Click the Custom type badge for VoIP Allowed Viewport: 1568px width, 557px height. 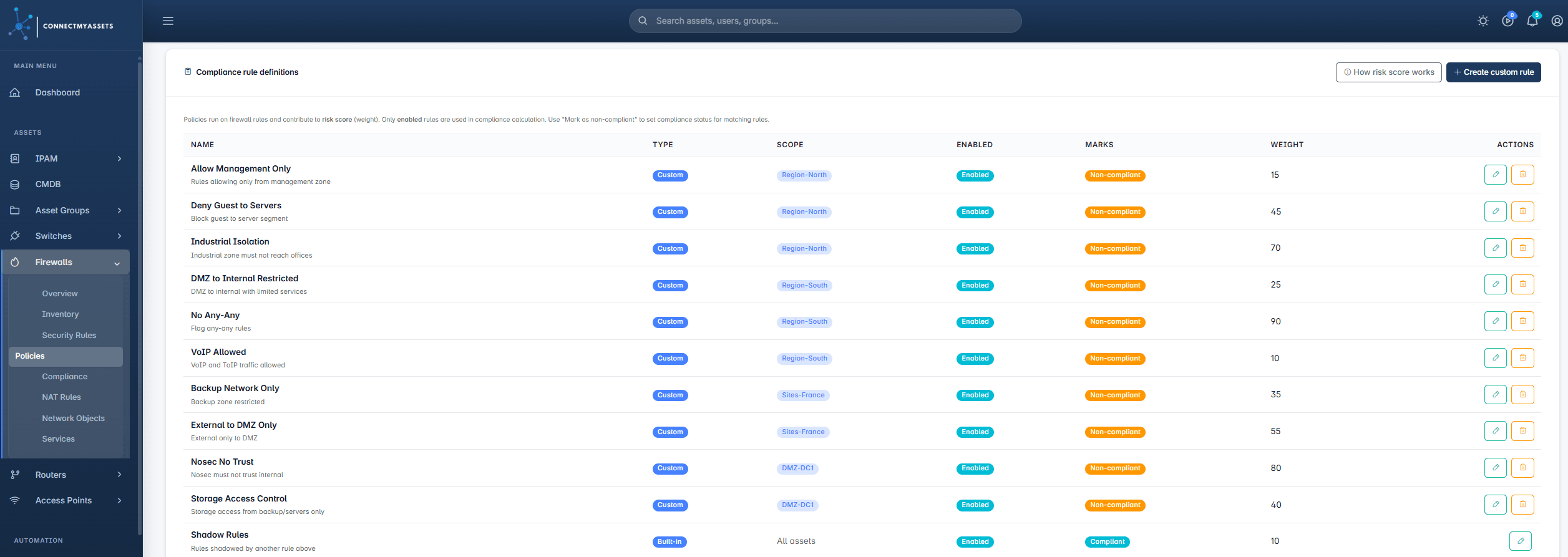pyautogui.click(x=670, y=359)
